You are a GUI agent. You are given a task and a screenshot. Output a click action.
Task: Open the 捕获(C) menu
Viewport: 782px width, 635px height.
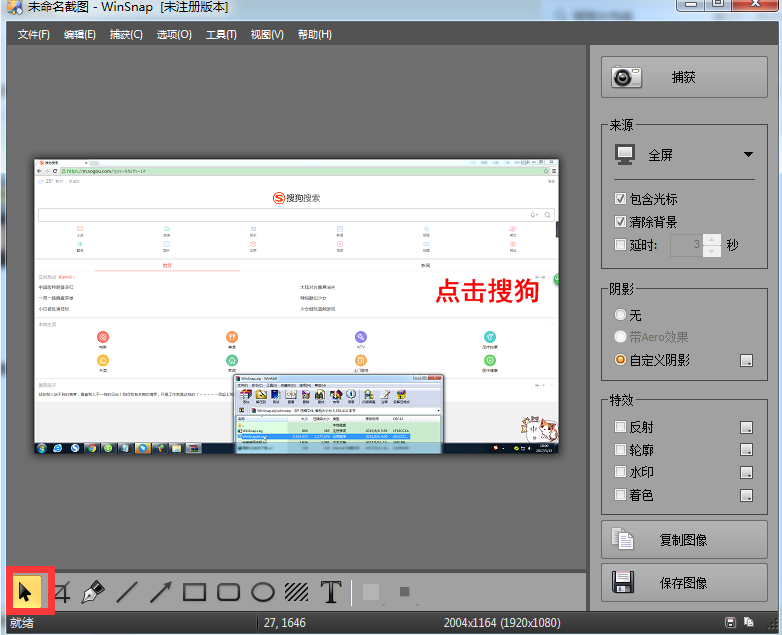(126, 35)
